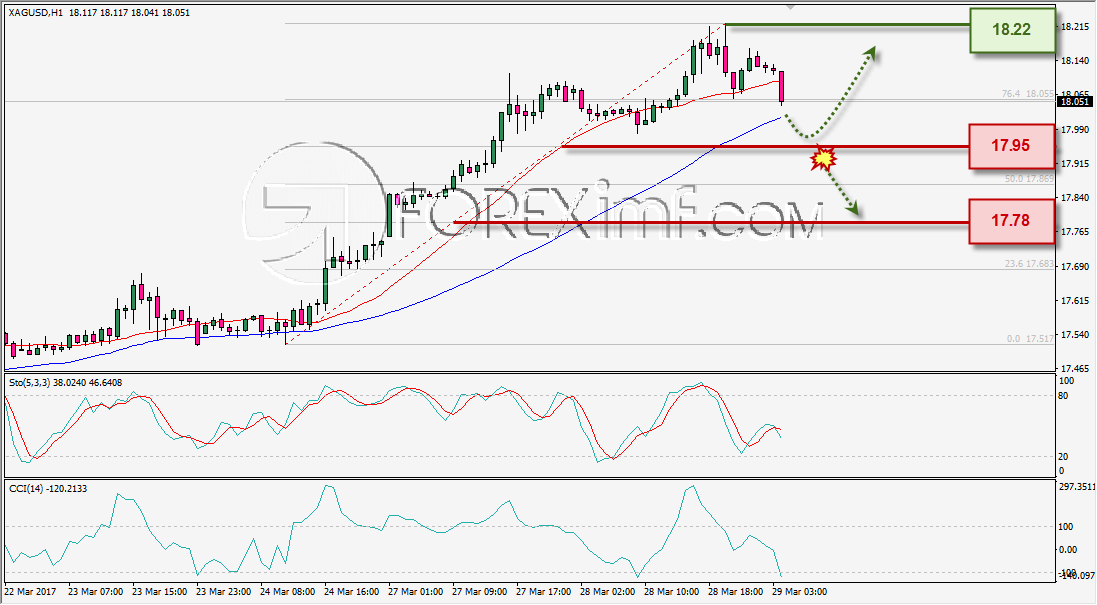
Task: Click the CCI scale value 0.00
Action: [x=1068, y=550]
